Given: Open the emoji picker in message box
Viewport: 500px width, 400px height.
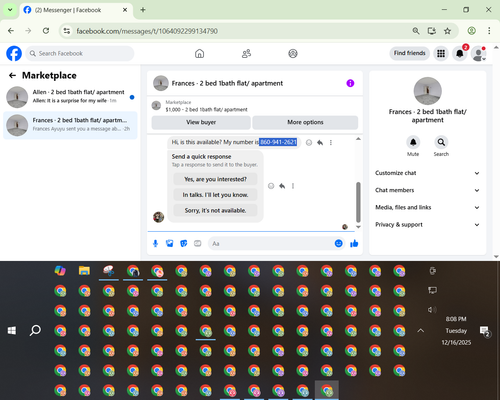Looking at the screenshot, I should coord(338,244).
